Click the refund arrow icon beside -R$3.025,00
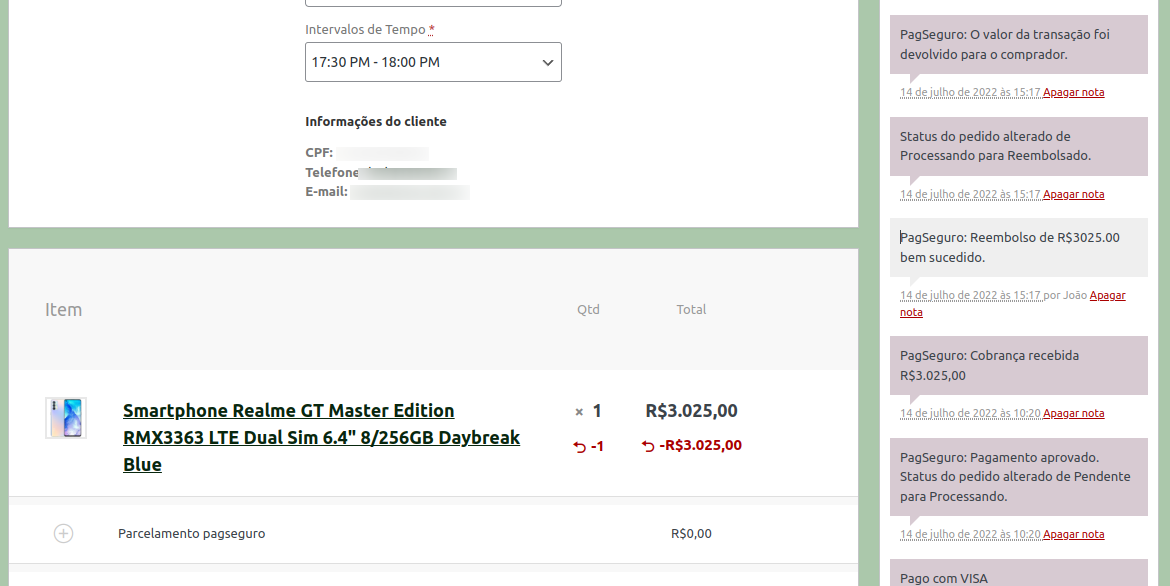 click(x=648, y=446)
